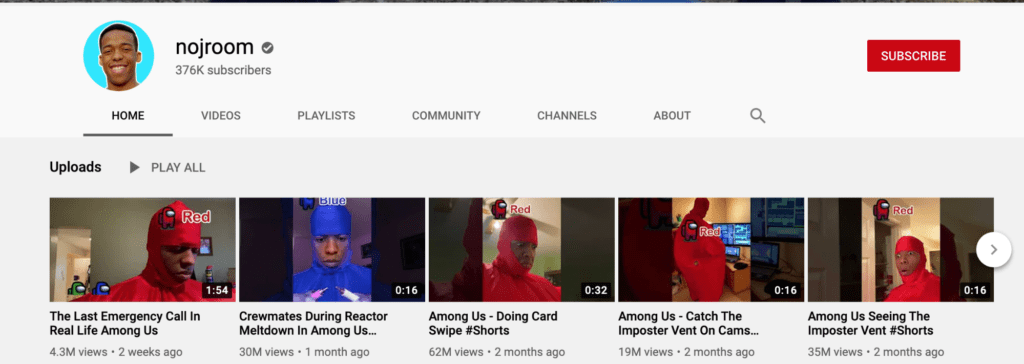
Task: Open the About tab
Action: [672, 116]
